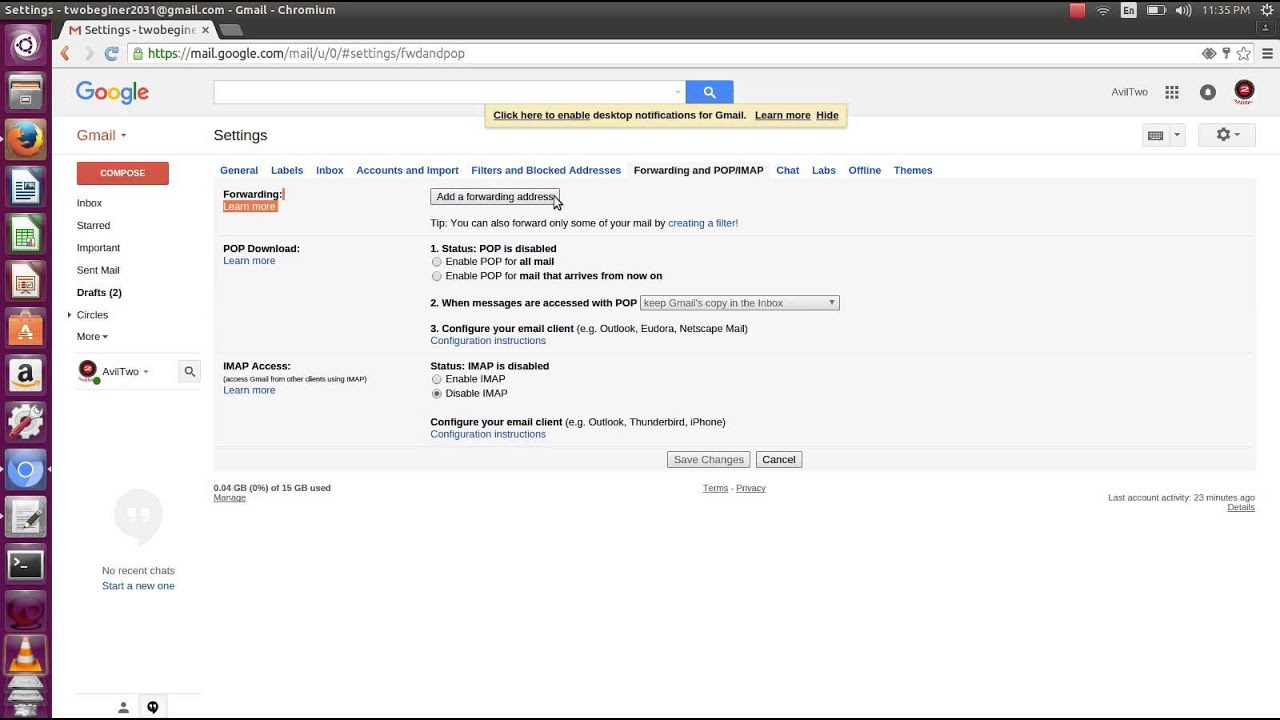
Task: Open the Ubuntu Dash home launcher
Action: tap(25, 45)
